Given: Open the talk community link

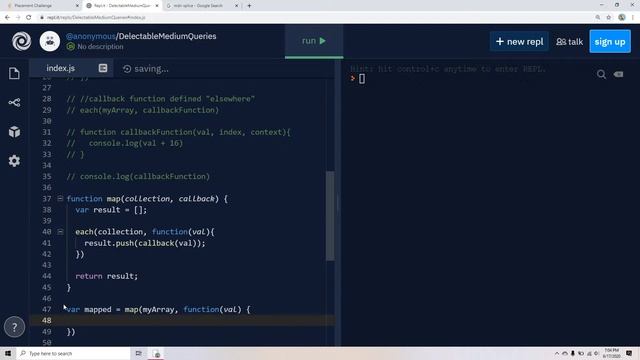Looking at the screenshot, I should click(x=569, y=42).
